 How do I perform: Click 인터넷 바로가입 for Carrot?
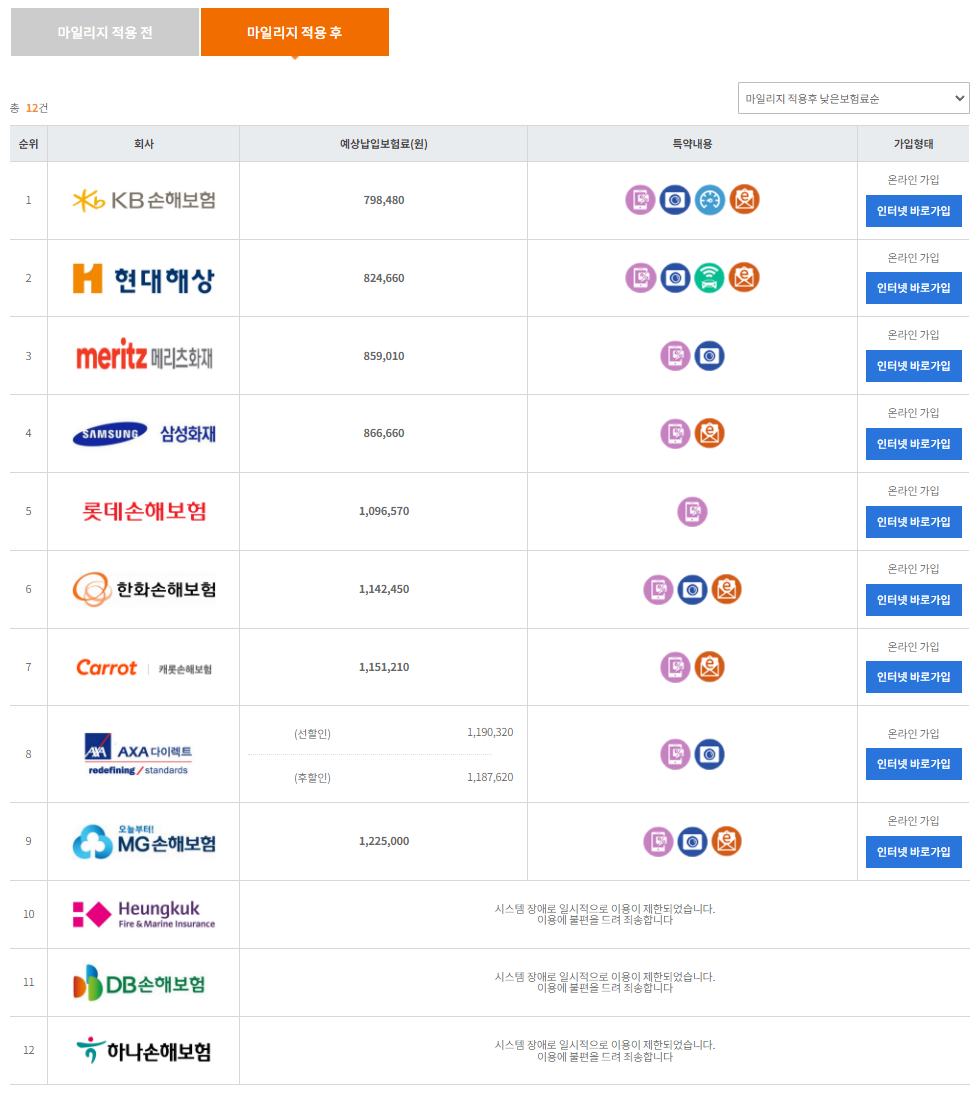[913, 677]
